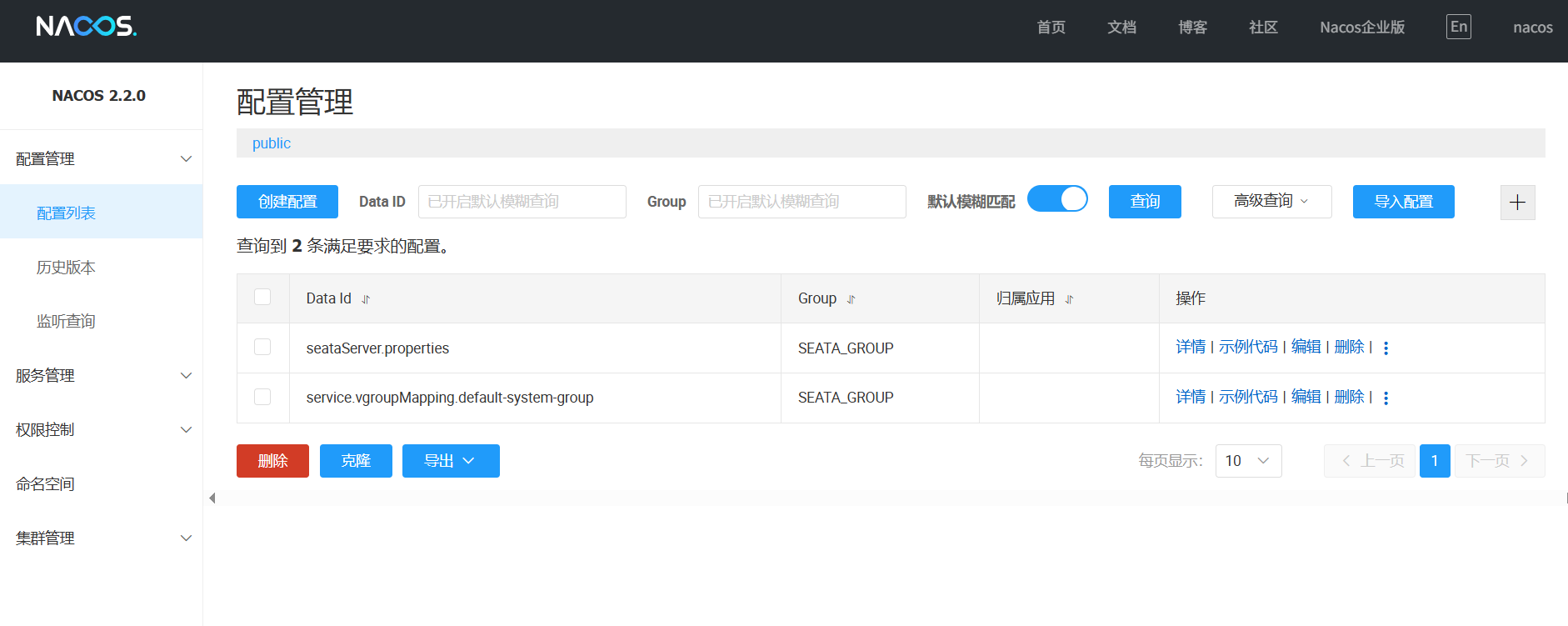
Task: Expand the 集群管理 sidebar menu
Action: tap(101, 538)
